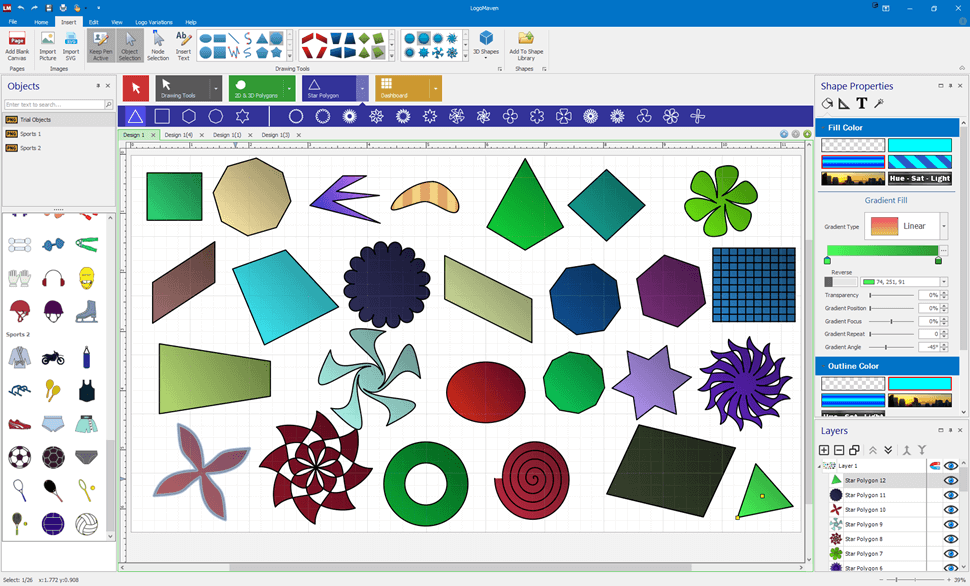
Task: Click the add layer plus icon
Action: [x=824, y=450]
